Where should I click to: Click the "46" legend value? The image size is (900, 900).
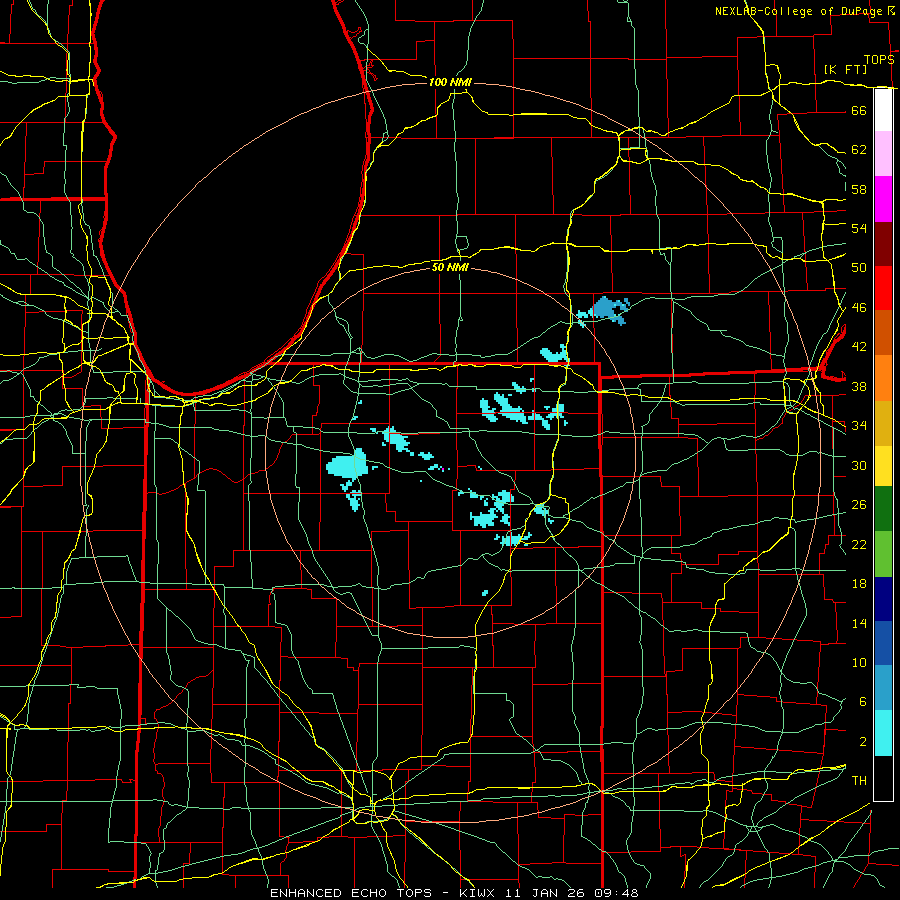pyautogui.click(x=859, y=307)
